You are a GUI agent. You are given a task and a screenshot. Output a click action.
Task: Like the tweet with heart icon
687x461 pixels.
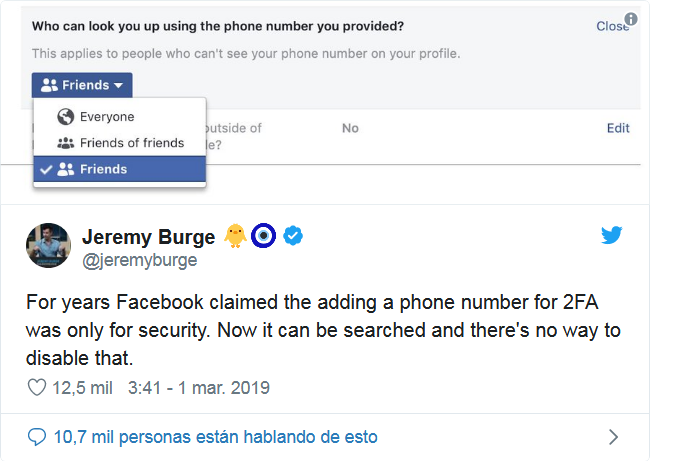click(x=36, y=387)
